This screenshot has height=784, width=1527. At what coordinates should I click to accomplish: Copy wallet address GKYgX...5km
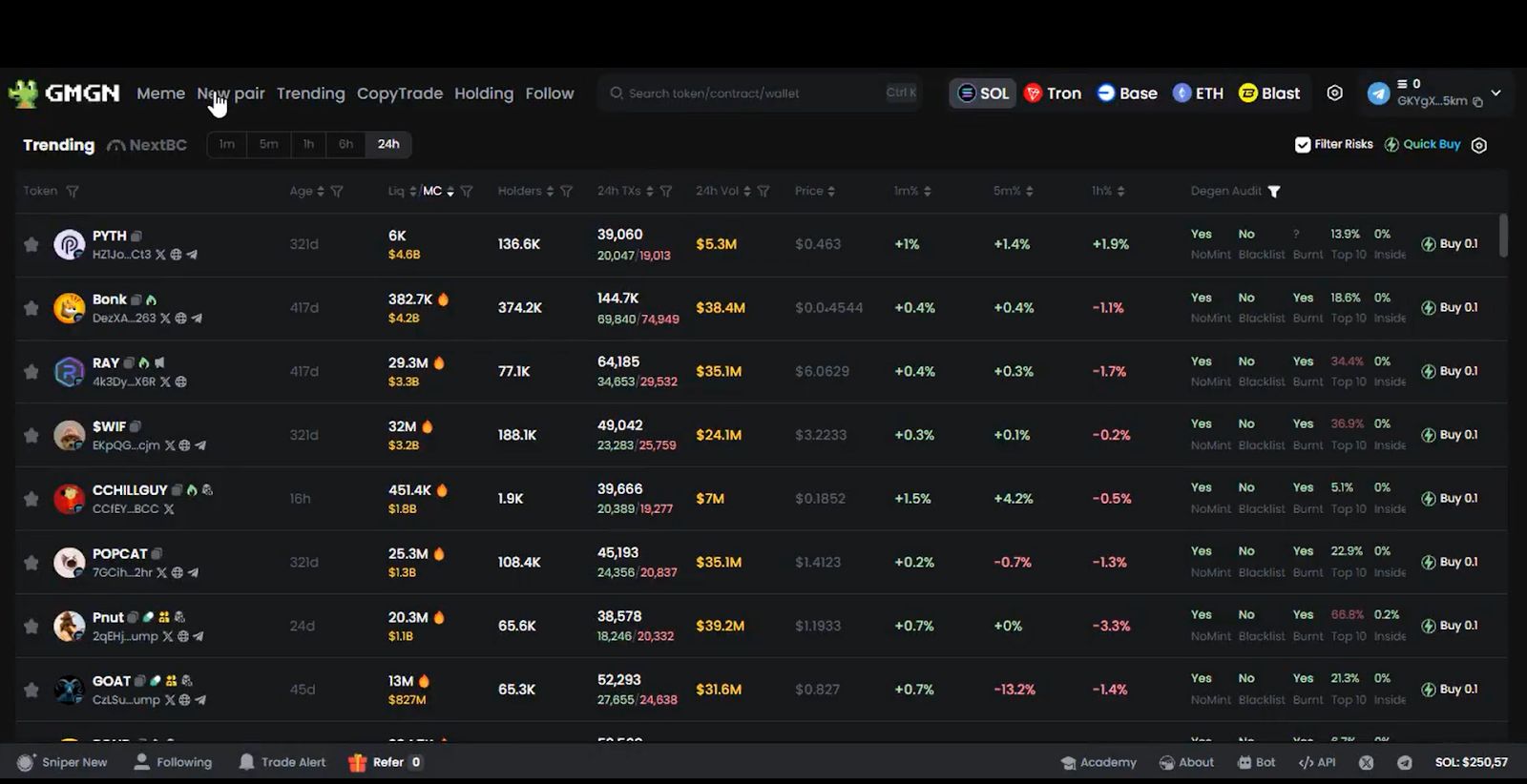1477,101
